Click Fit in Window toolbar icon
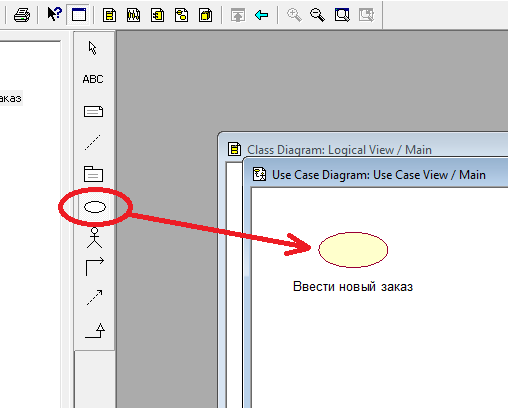 342,15
